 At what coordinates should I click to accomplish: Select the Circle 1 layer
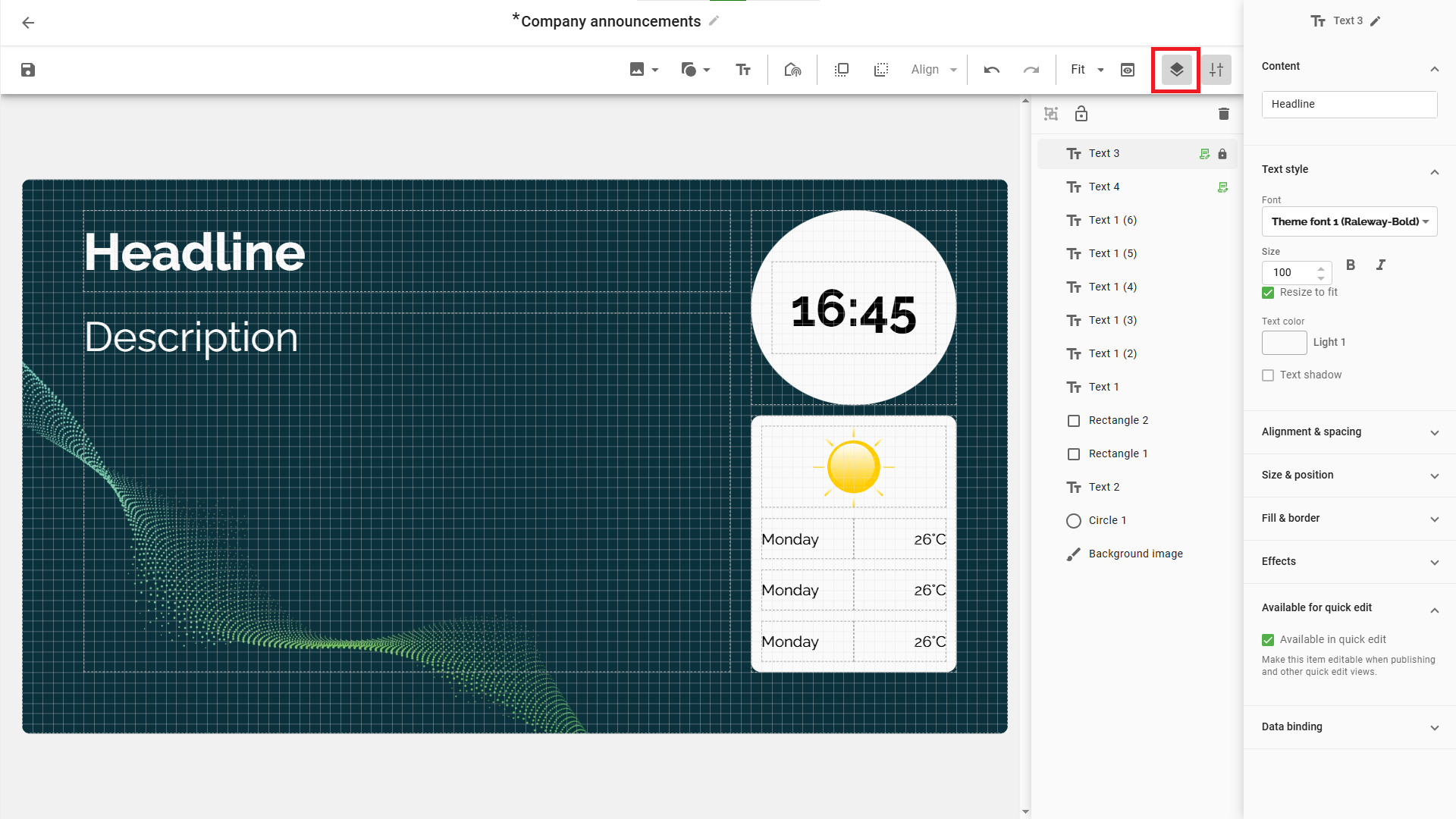click(x=1137, y=521)
